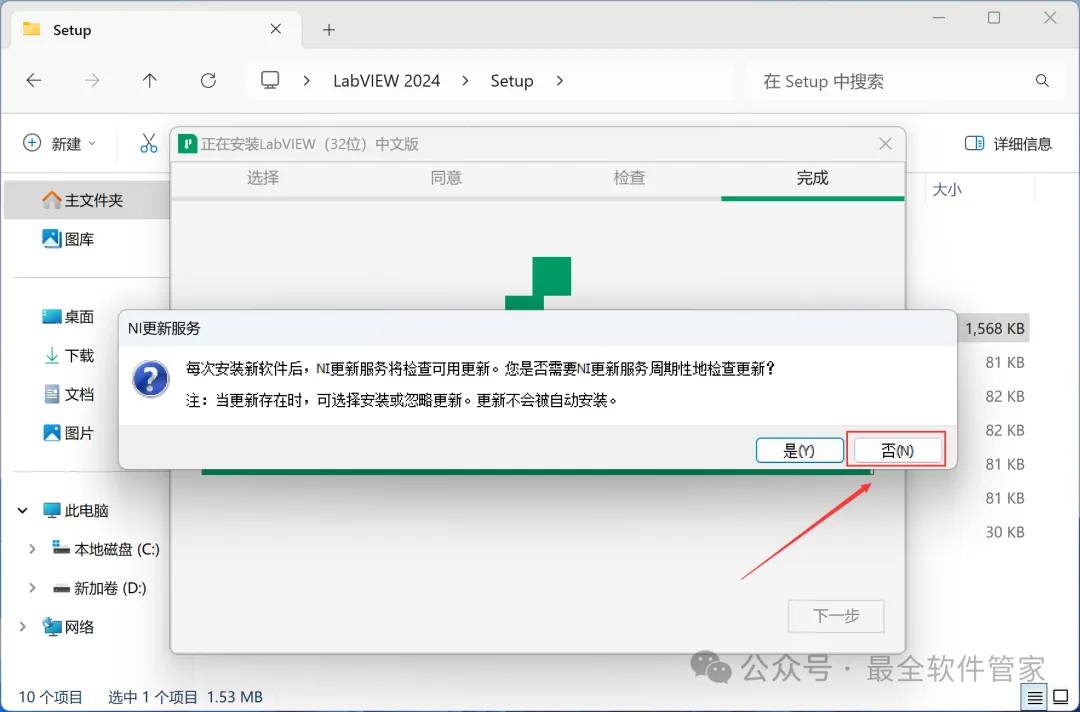1080x712 pixels.
Task: Select the 同意 step tab in the installer
Action: click(446, 178)
